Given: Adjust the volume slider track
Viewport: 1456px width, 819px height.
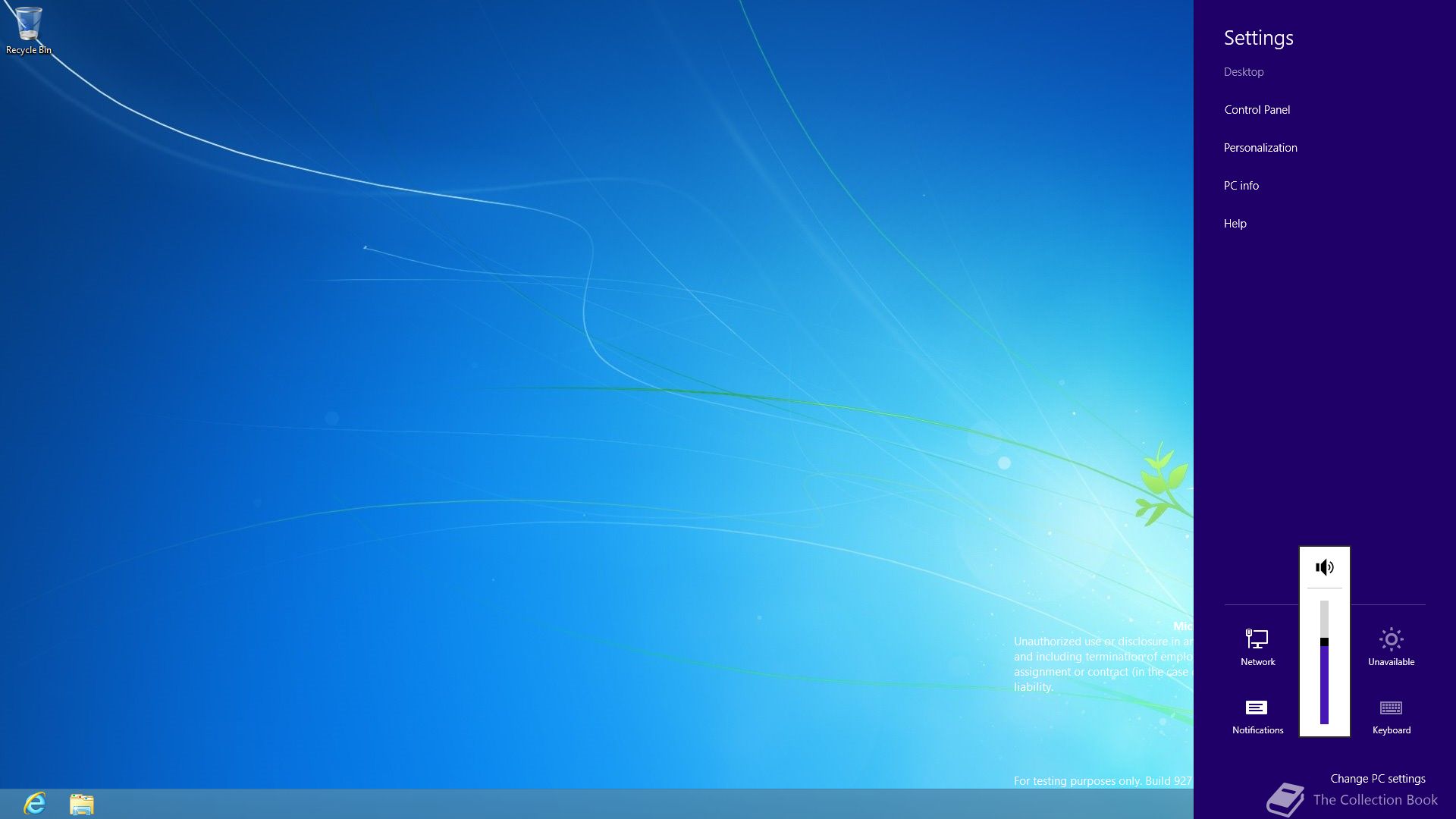Looking at the screenshot, I should tap(1324, 662).
